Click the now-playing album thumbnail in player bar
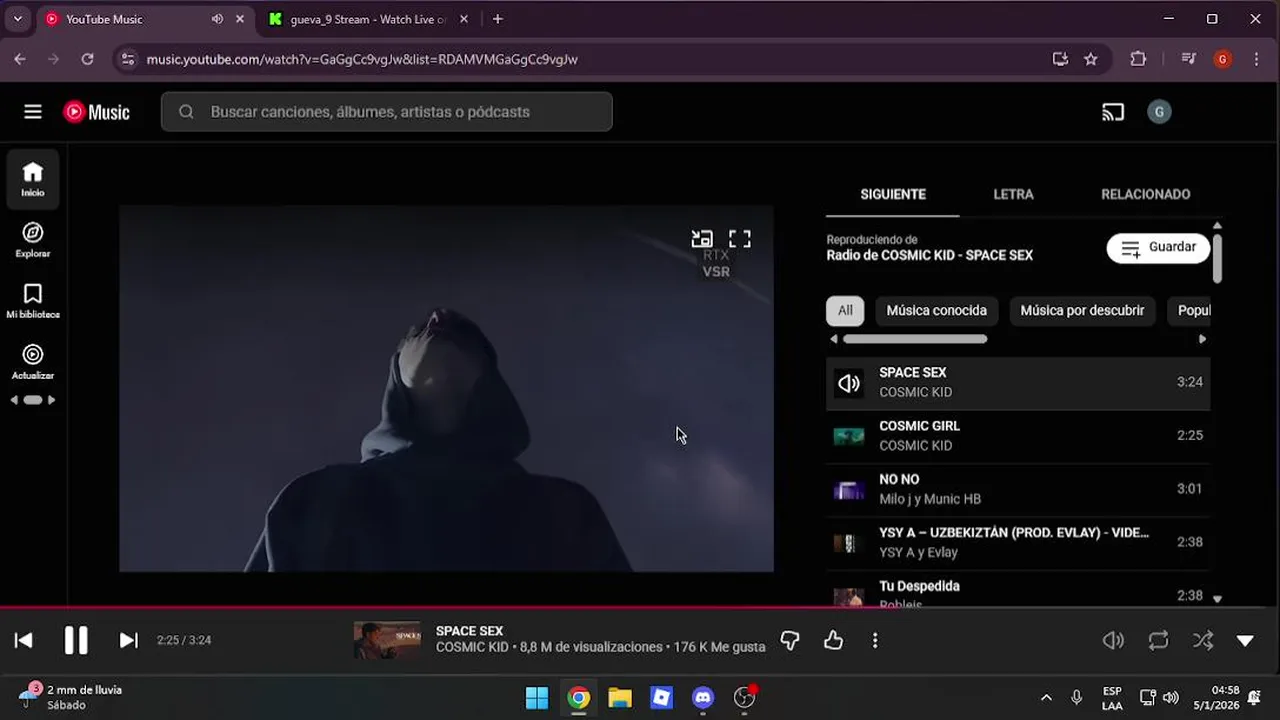Viewport: 1280px width, 720px height. (x=387, y=640)
